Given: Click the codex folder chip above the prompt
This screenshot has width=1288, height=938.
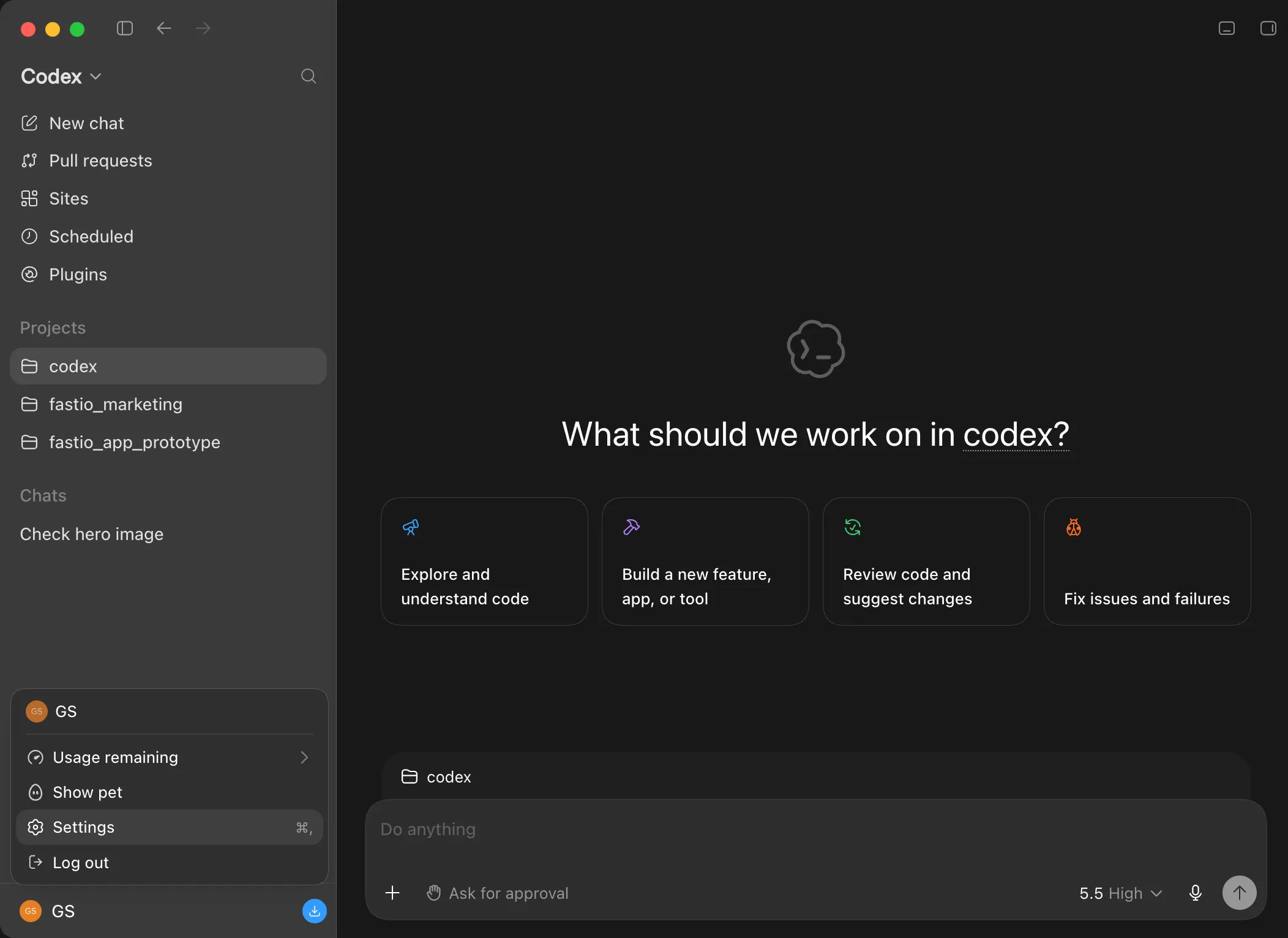Looking at the screenshot, I should point(436,777).
